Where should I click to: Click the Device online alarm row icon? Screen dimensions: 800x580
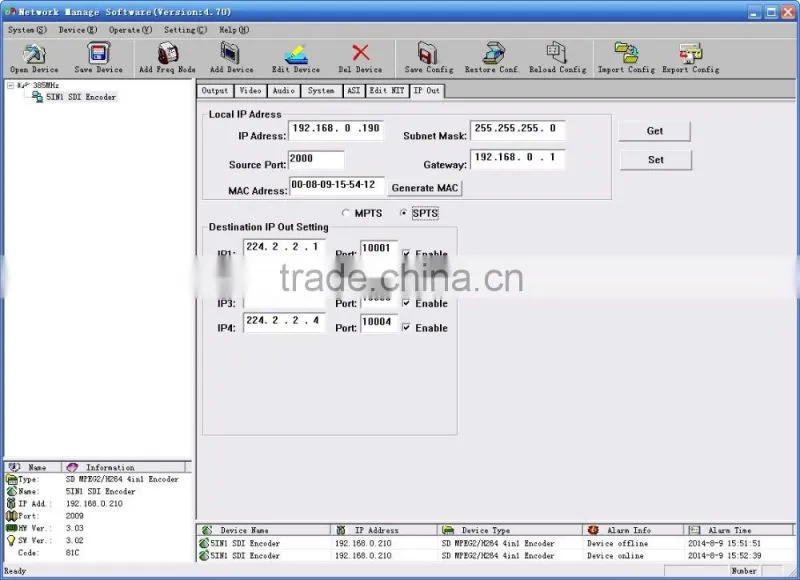pos(204,556)
